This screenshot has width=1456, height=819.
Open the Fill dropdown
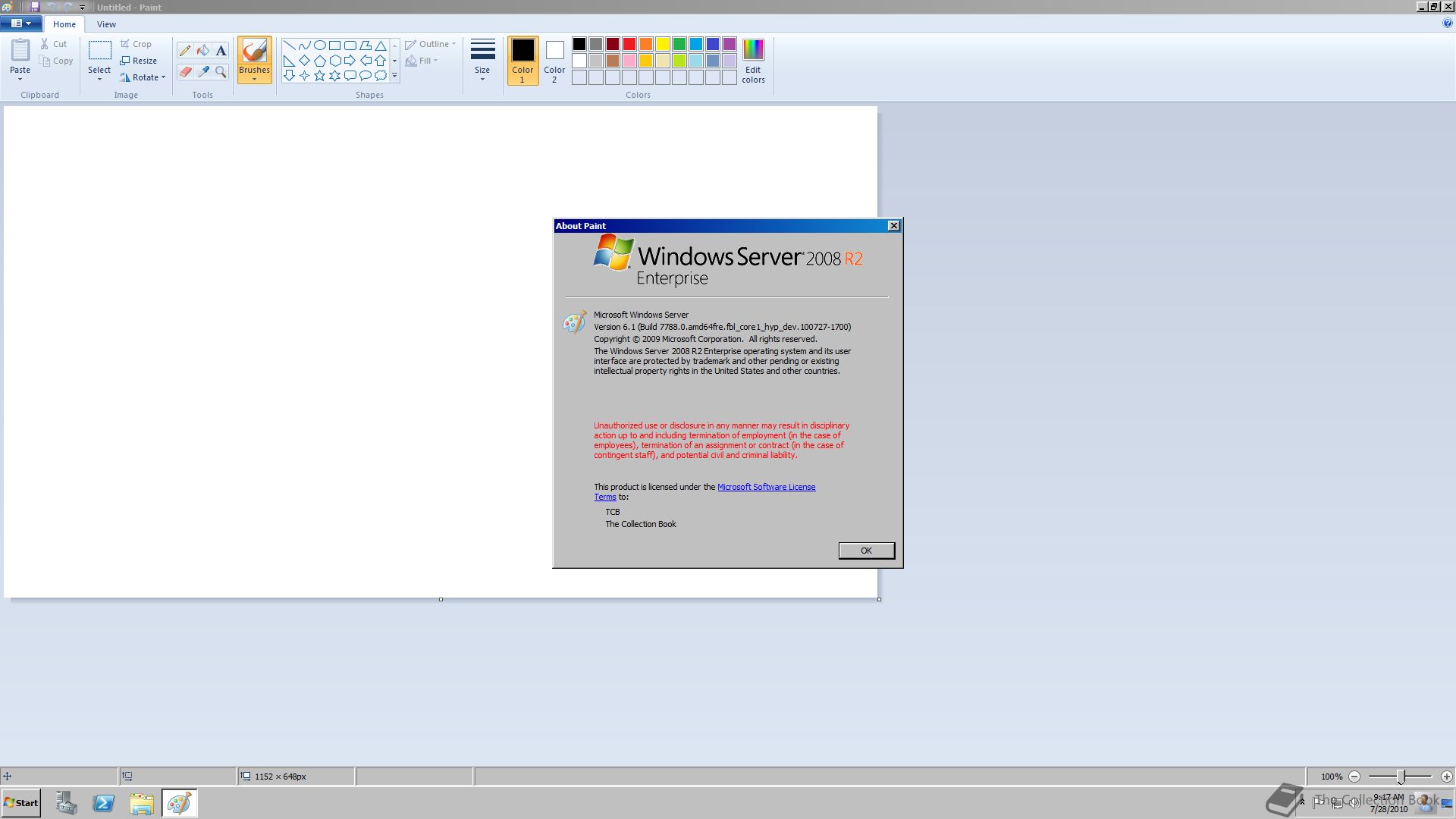pos(422,61)
